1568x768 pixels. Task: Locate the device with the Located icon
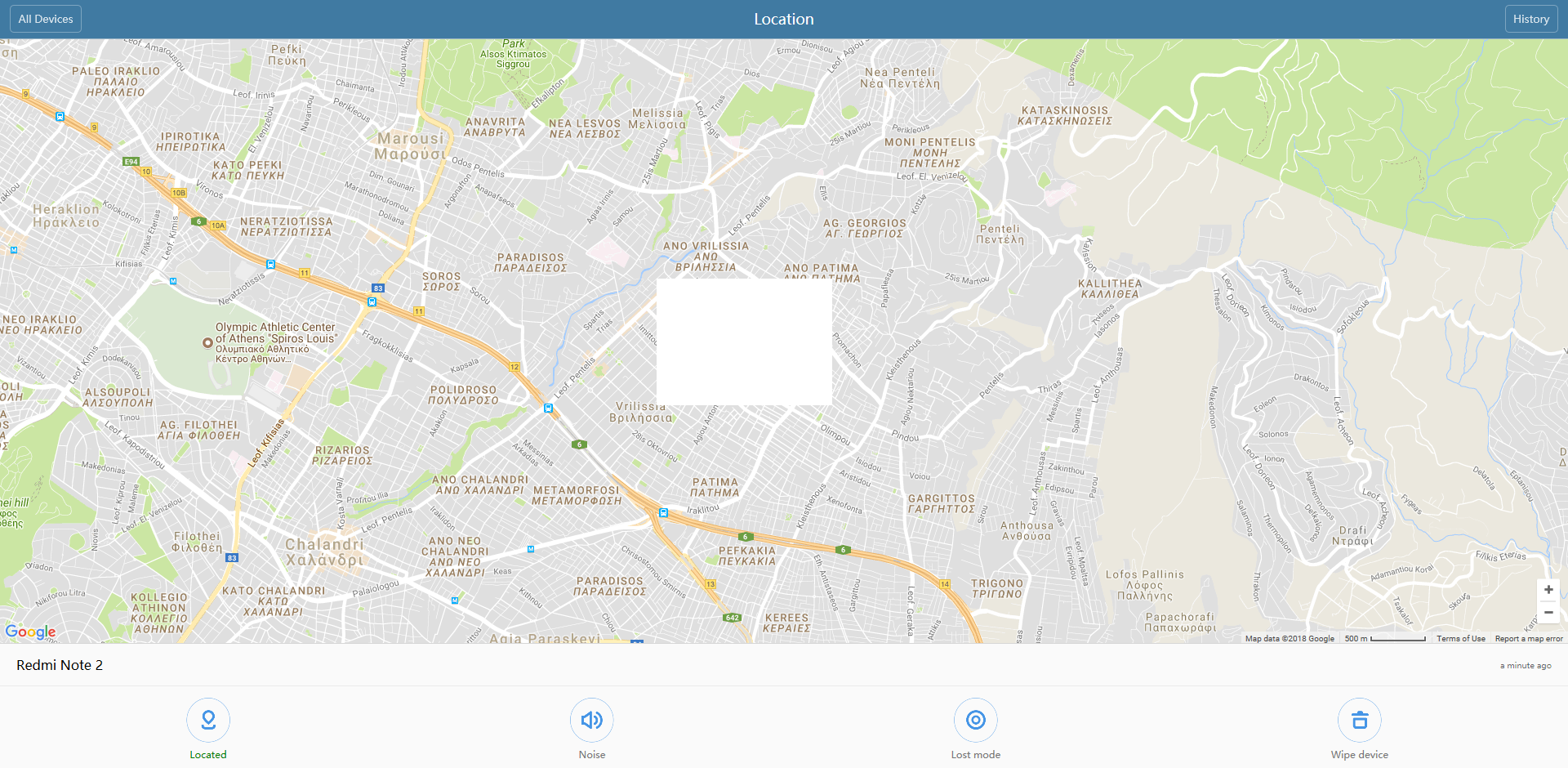pyautogui.click(x=208, y=720)
